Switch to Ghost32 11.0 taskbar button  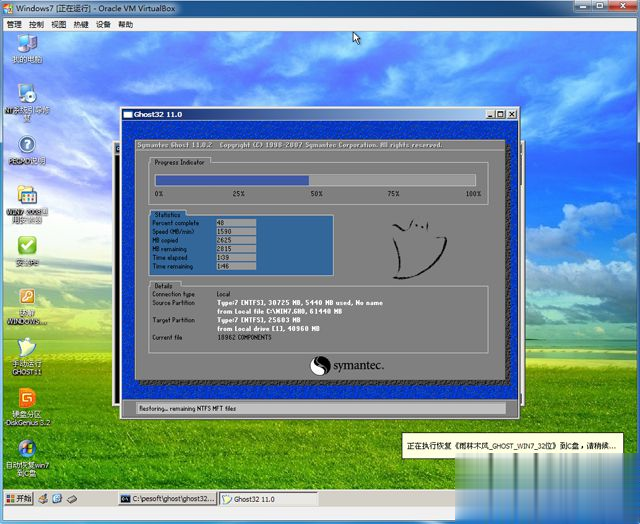tap(269, 499)
